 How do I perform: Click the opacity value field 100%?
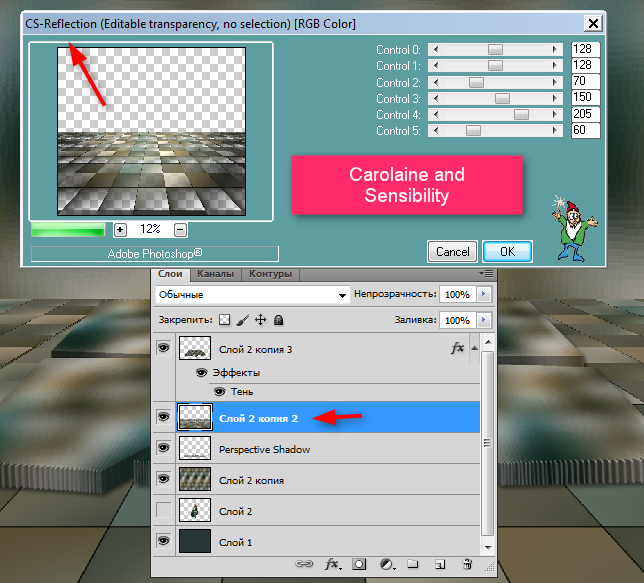tap(458, 295)
